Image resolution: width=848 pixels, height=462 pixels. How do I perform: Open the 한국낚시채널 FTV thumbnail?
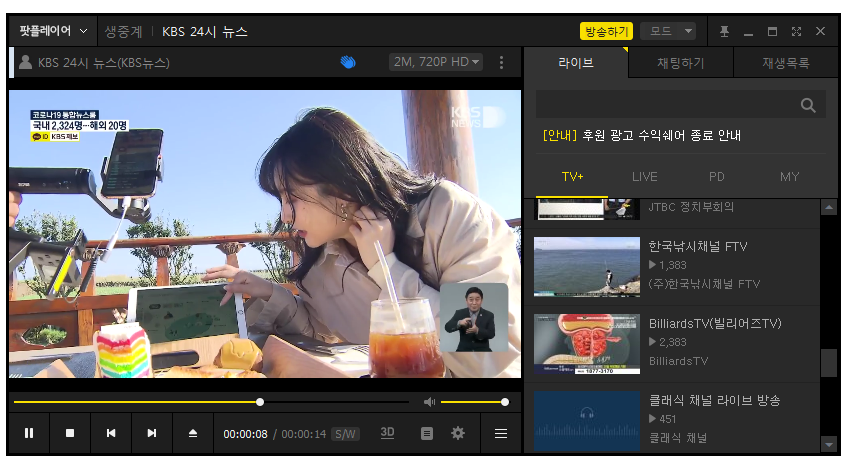click(x=587, y=267)
